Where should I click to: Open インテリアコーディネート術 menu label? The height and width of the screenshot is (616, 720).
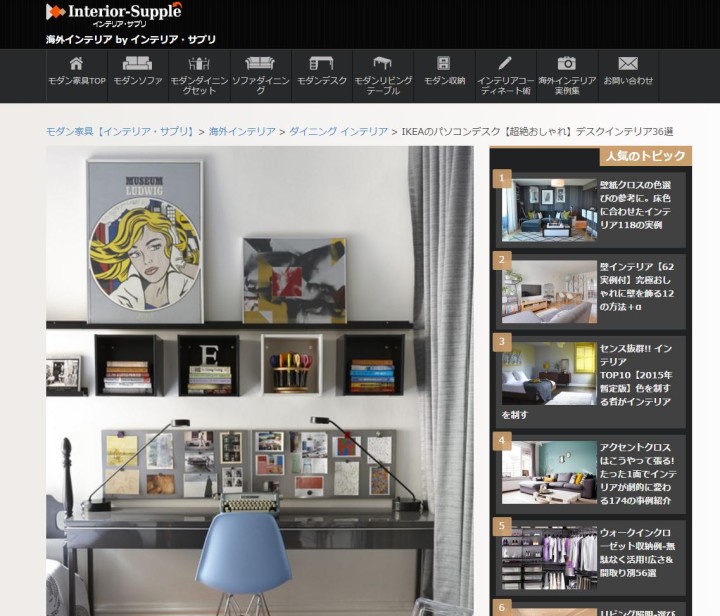(506, 86)
